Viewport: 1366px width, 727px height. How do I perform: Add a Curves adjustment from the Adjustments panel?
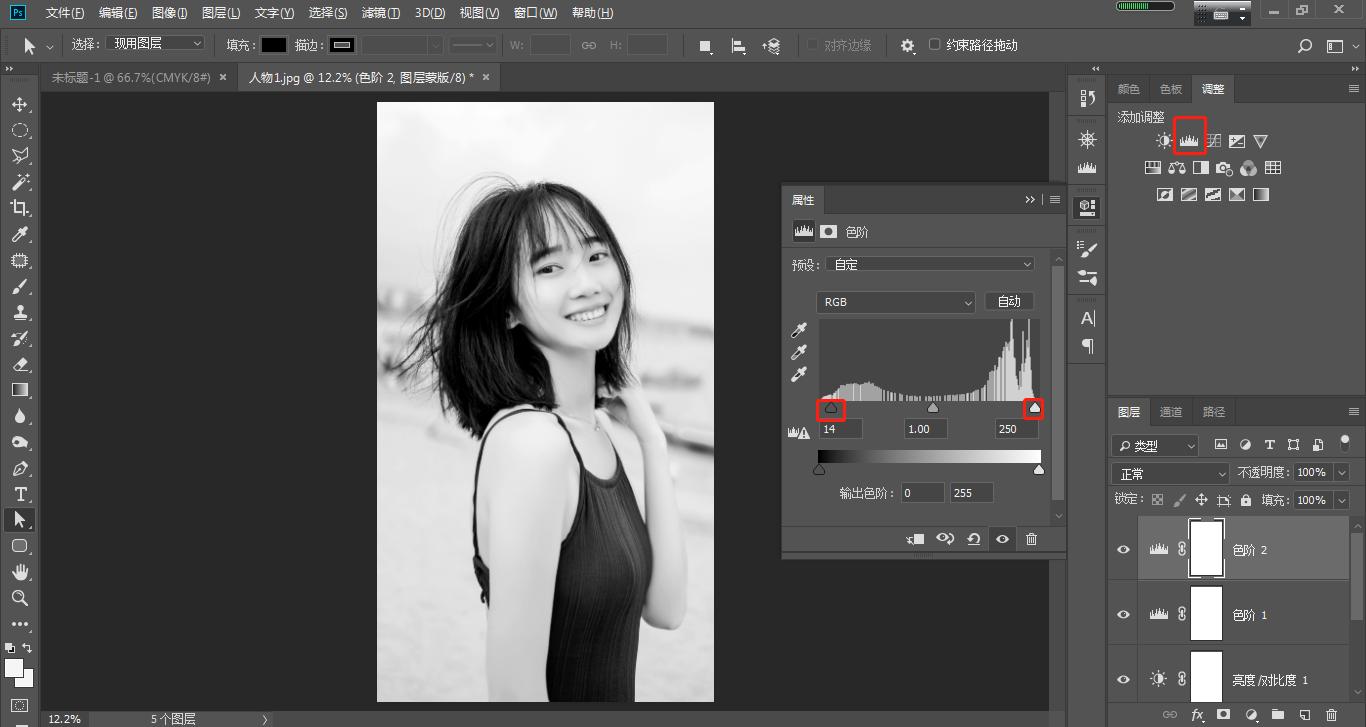1212,140
